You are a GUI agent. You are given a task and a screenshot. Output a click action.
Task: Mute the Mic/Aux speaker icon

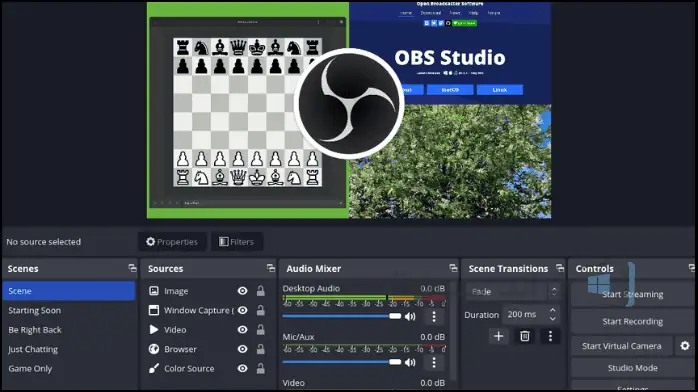click(x=410, y=362)
